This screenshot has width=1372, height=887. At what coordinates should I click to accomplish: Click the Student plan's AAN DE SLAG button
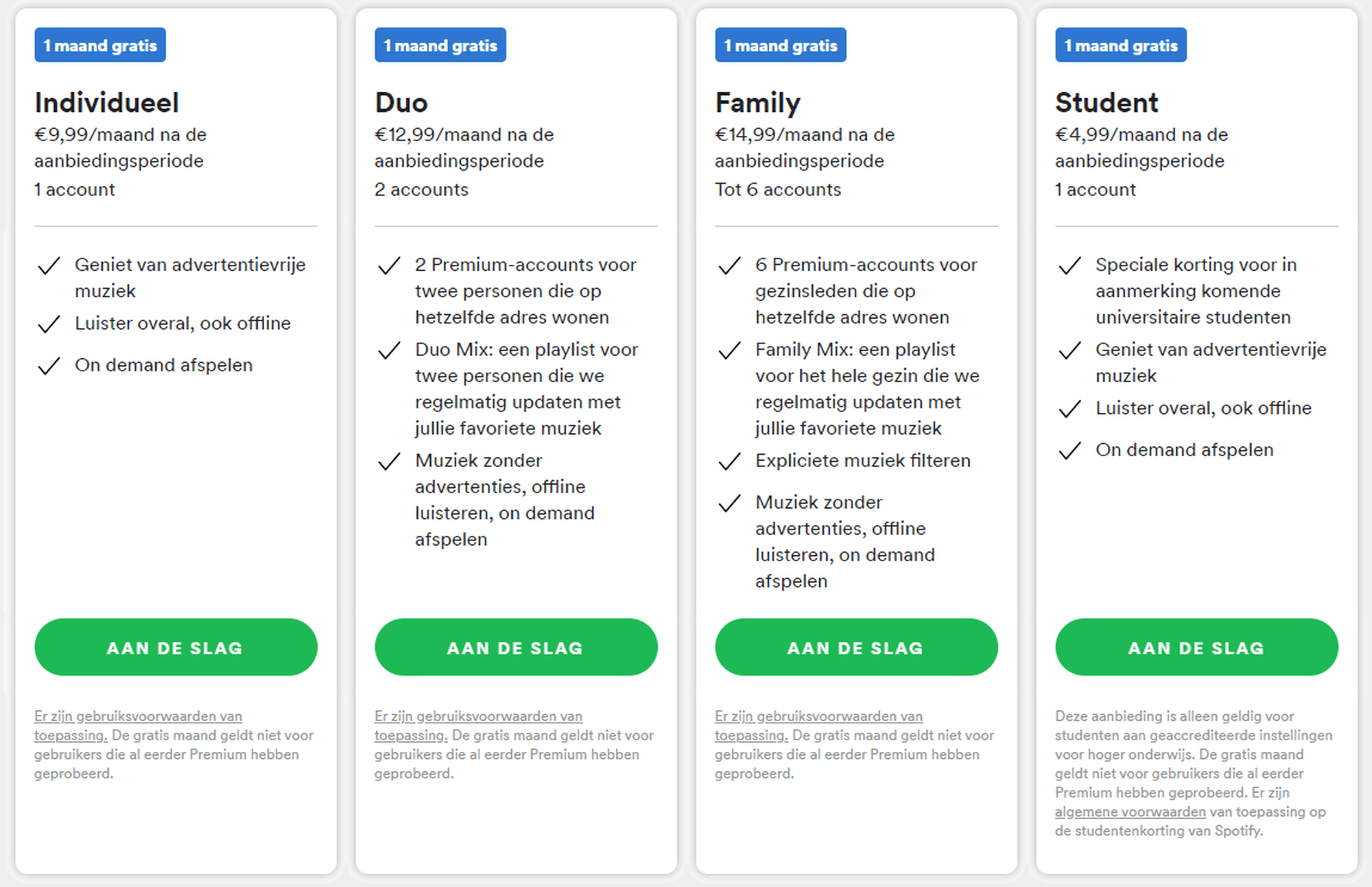(1196, 647)
